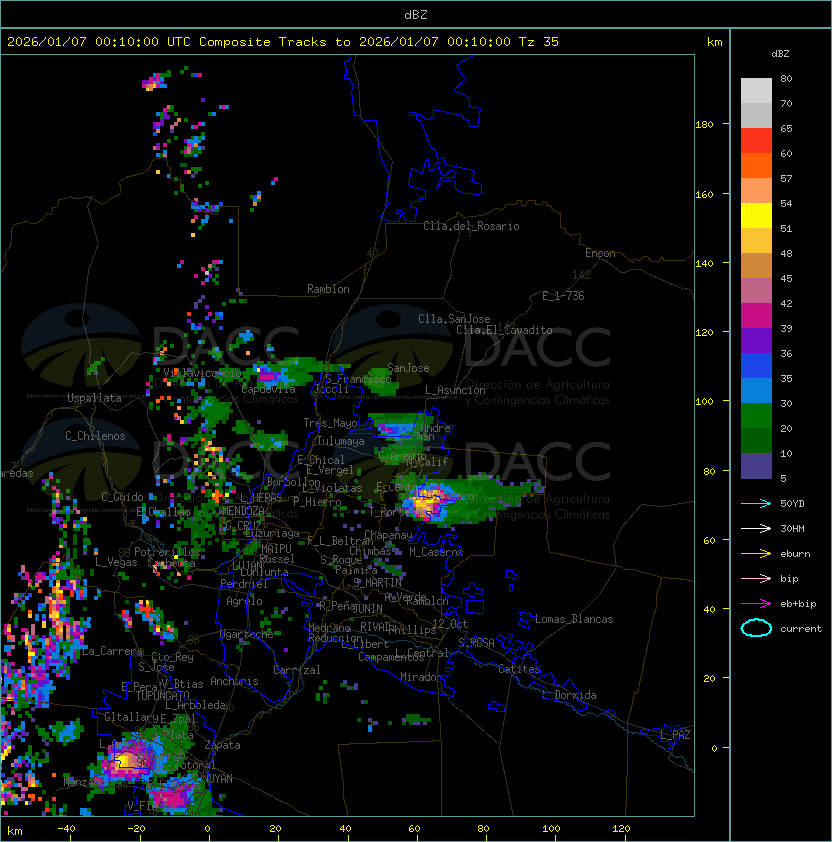Click the 'Lomas_Blancas' map label
This screenshot has height=842, width=832.
(574, 619)
